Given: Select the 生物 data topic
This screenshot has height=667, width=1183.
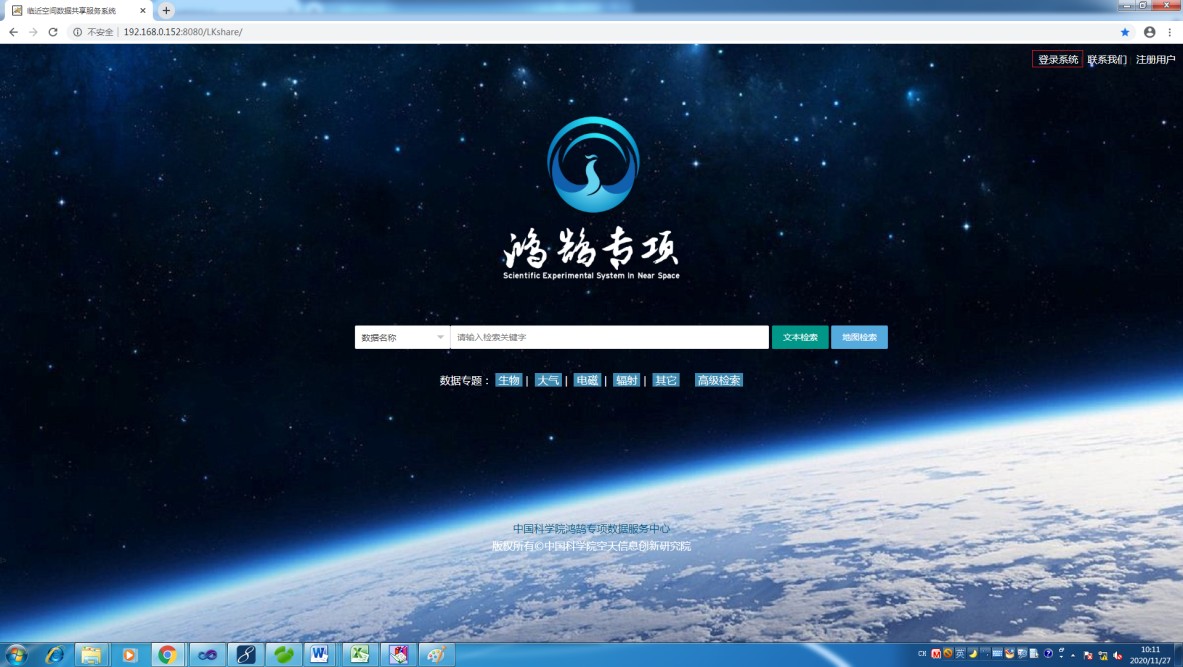Looking at the screenshot, I should tap(507, 380).
